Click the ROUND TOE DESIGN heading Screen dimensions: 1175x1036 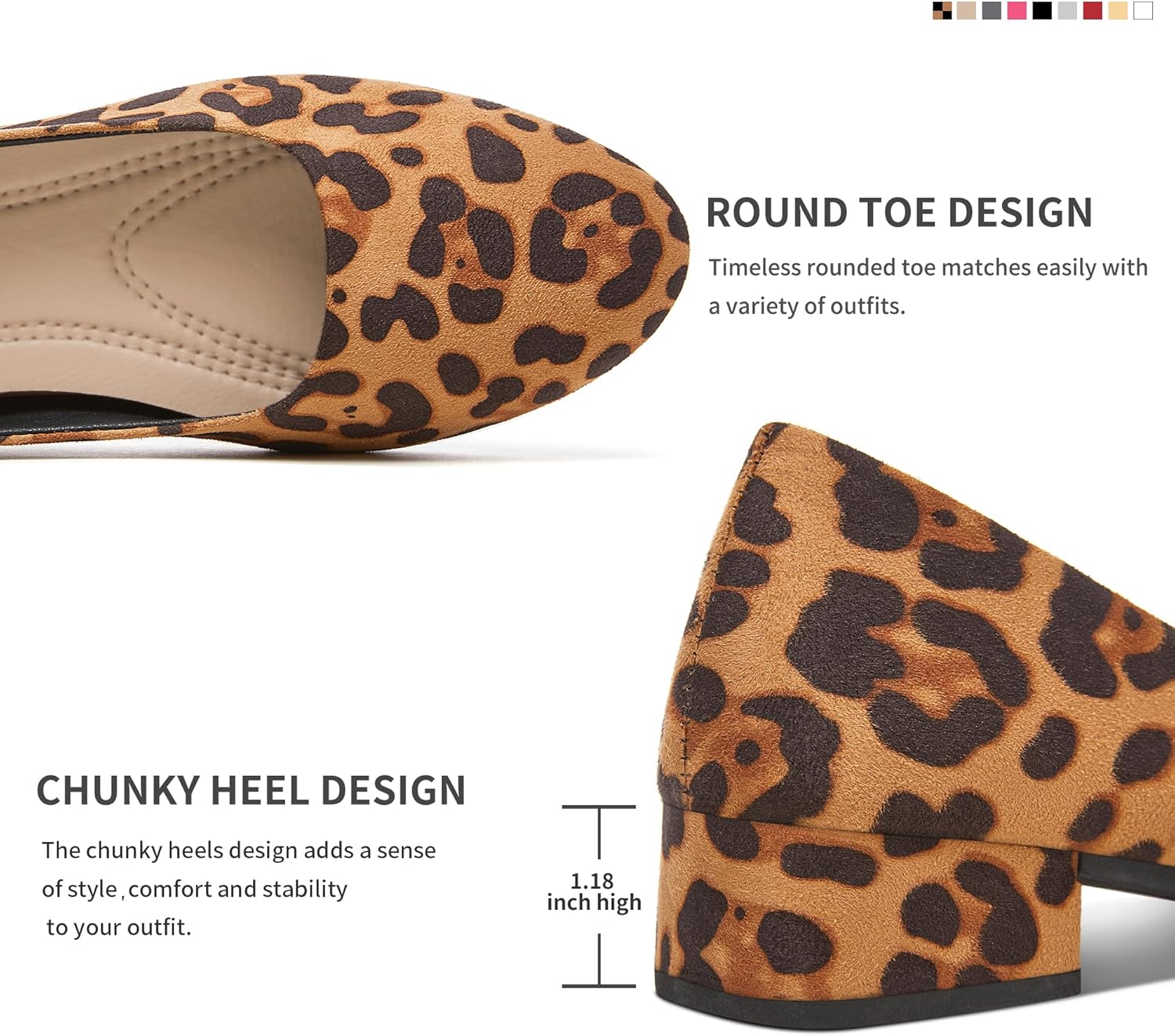click(x=899, y=212)
